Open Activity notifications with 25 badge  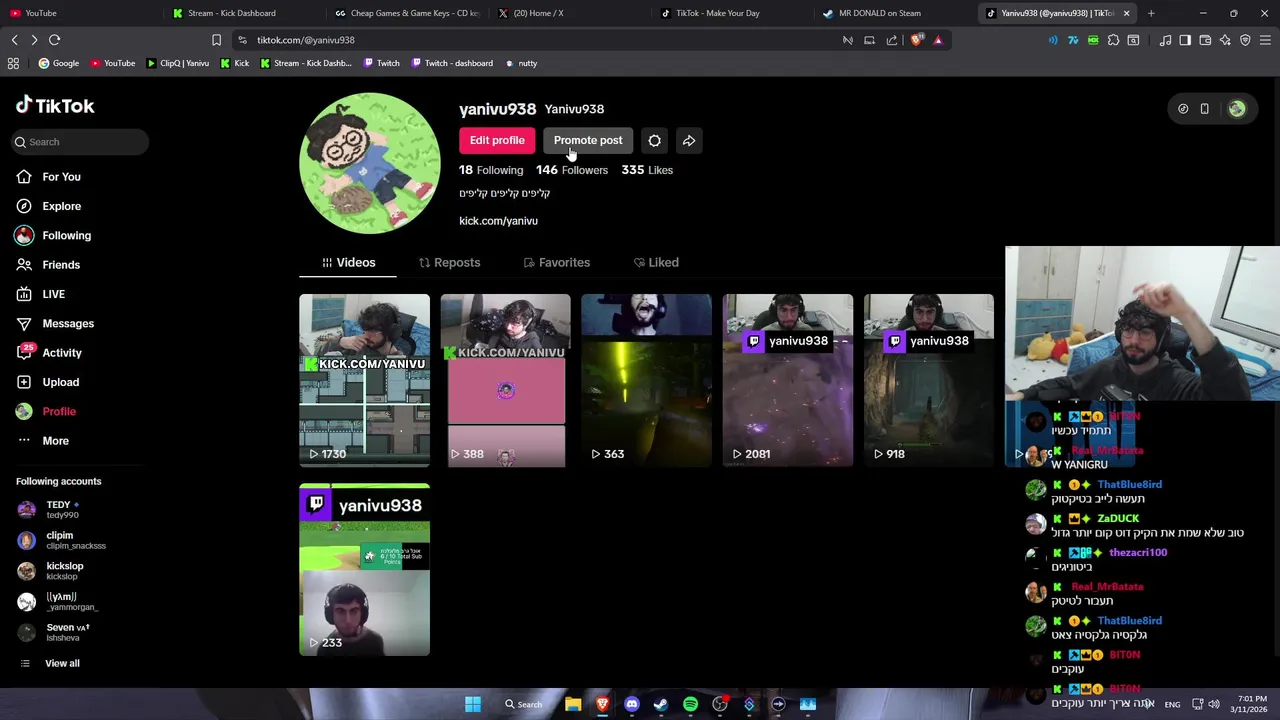48,352
